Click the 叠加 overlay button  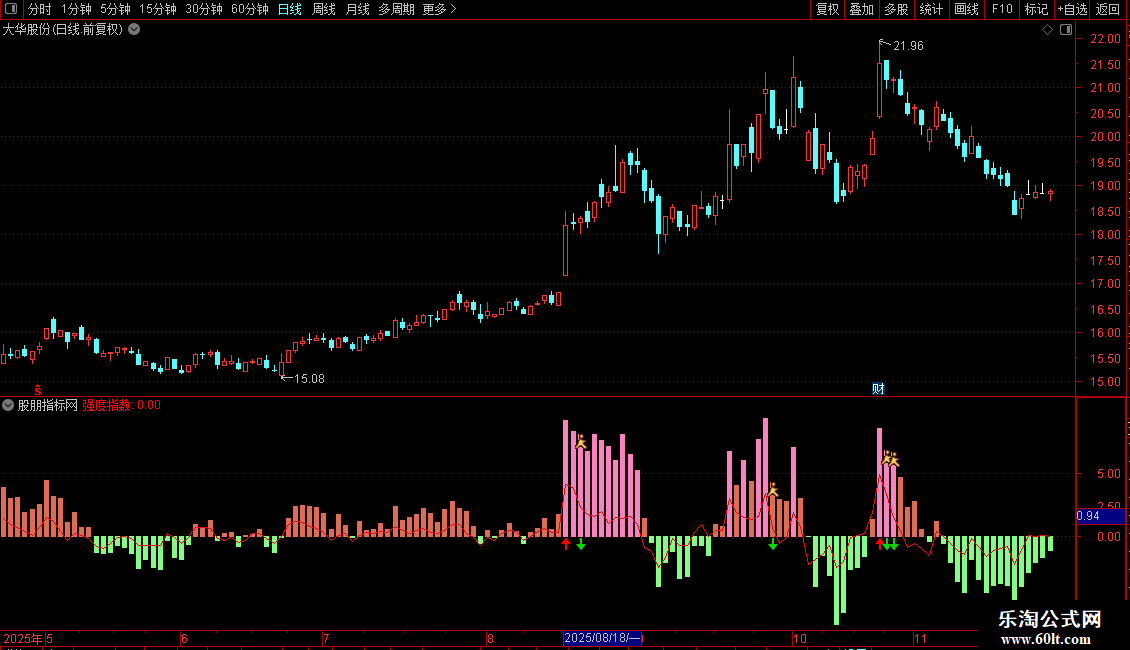pos(862,9)
